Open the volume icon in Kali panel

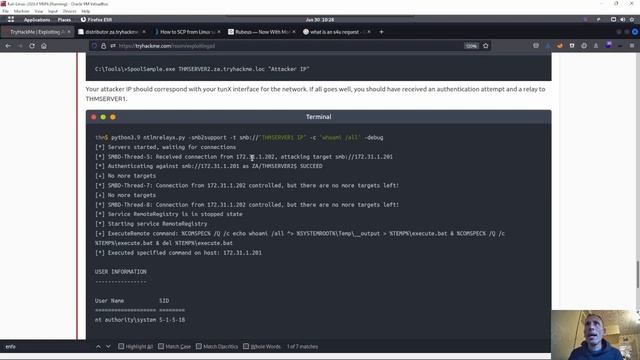[622, 20]
